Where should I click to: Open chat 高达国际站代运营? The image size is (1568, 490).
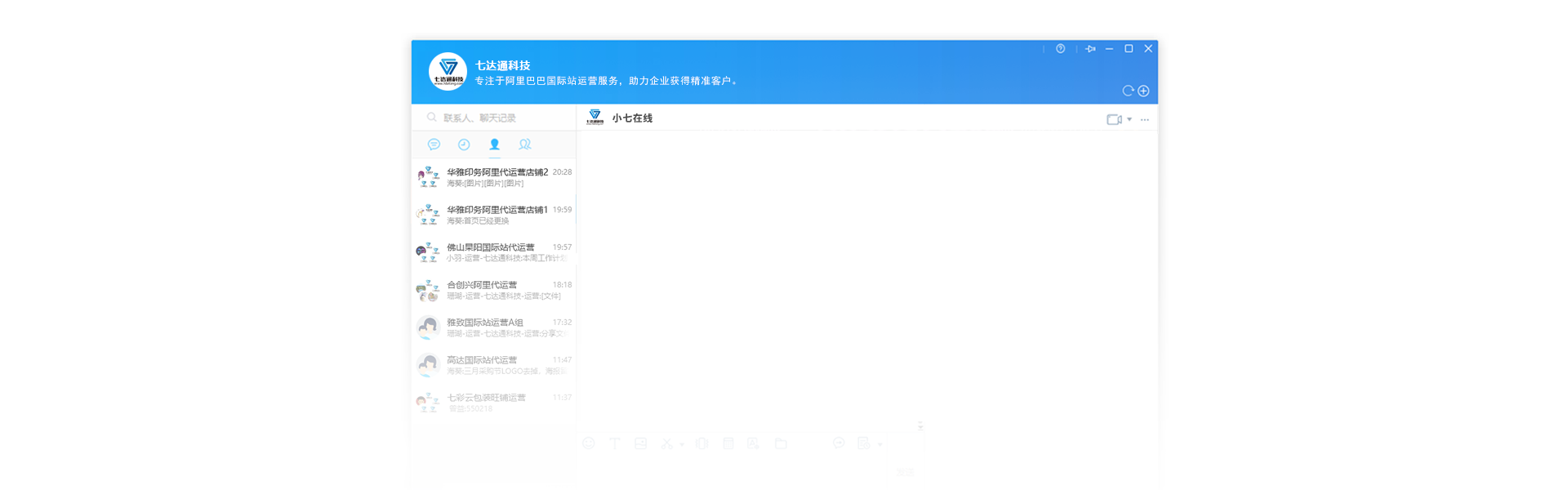494,365
